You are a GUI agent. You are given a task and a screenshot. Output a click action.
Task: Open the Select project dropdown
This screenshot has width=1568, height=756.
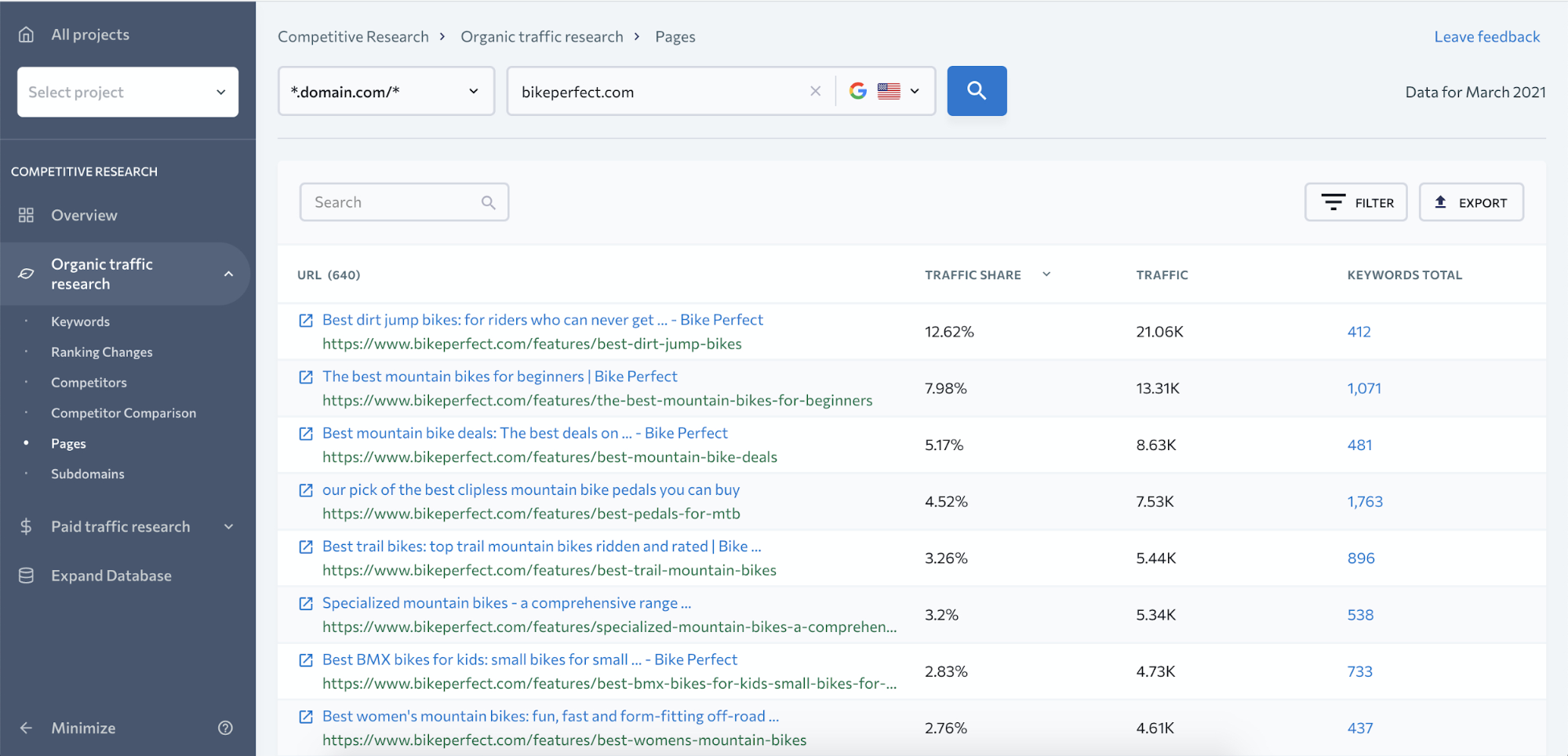(128, 92)
